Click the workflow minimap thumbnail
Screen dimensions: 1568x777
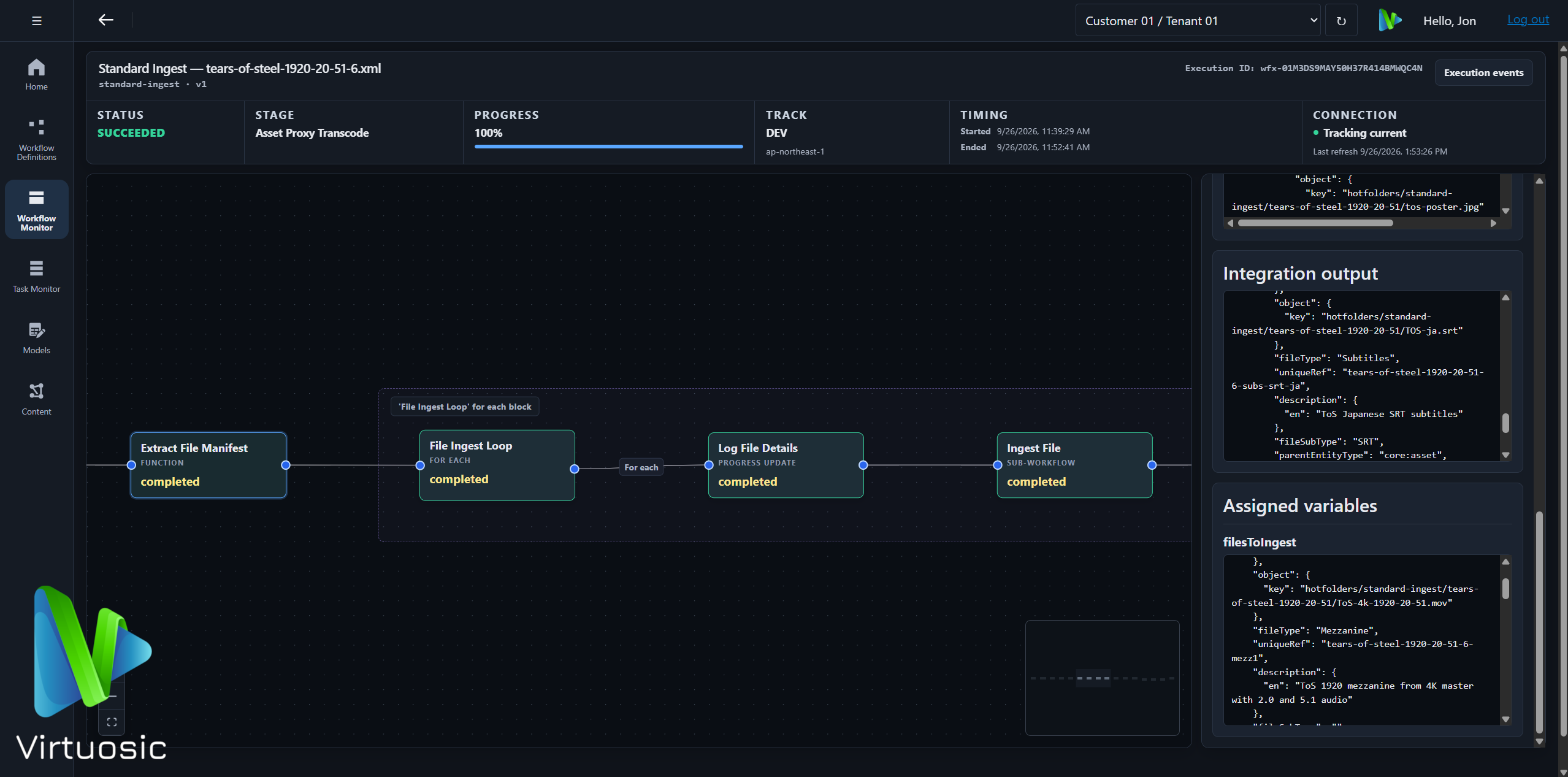click(1102, 678)
